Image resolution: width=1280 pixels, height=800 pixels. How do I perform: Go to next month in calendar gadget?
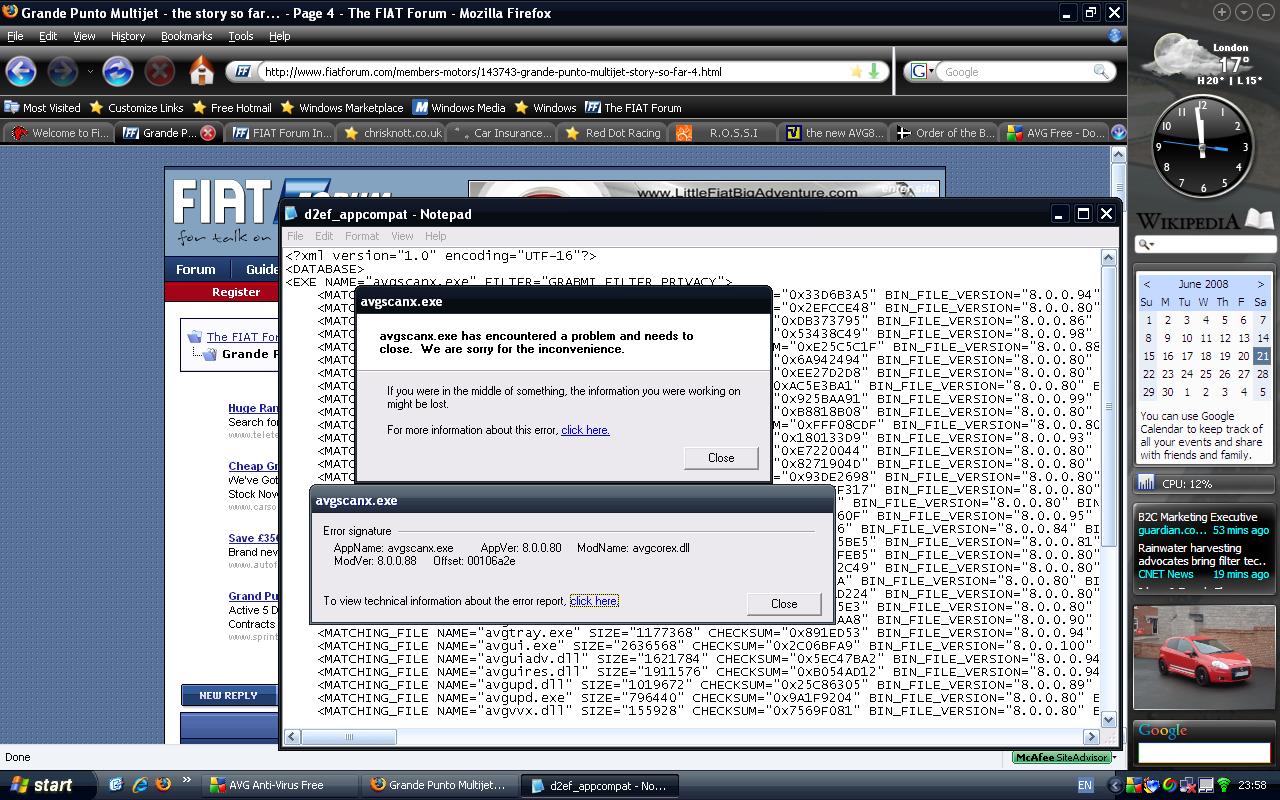[x=1260, y=284]
